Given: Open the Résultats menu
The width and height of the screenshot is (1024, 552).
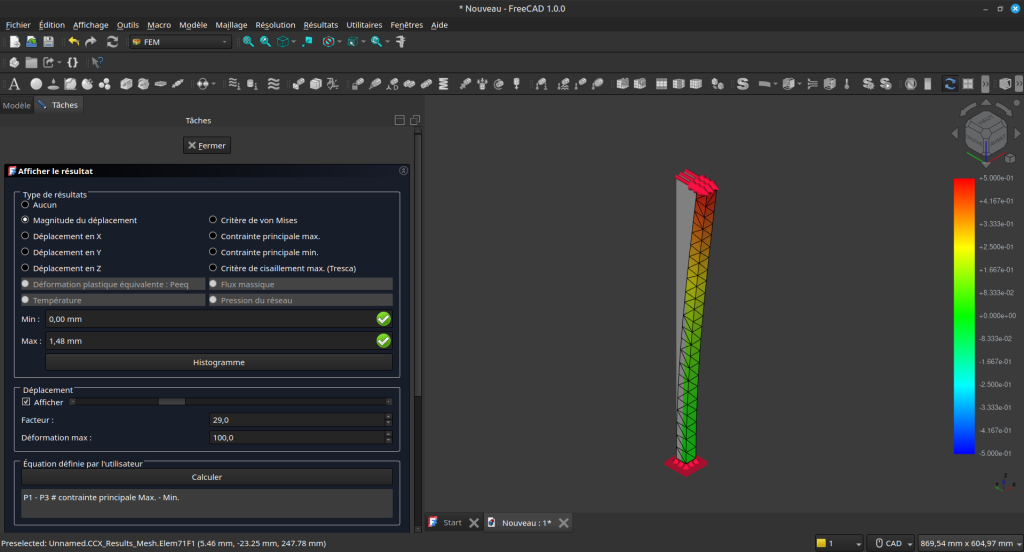Looking at the screenshot, I should tap(321, 25).
